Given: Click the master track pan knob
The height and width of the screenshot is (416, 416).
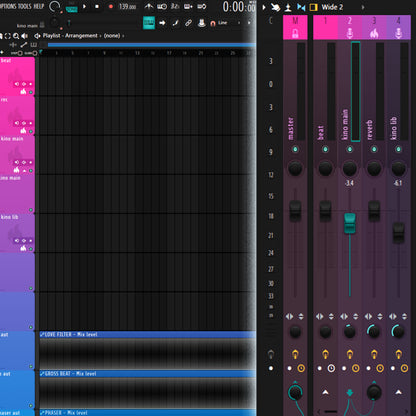Looking at the screenshot, I should pos(295,168).
